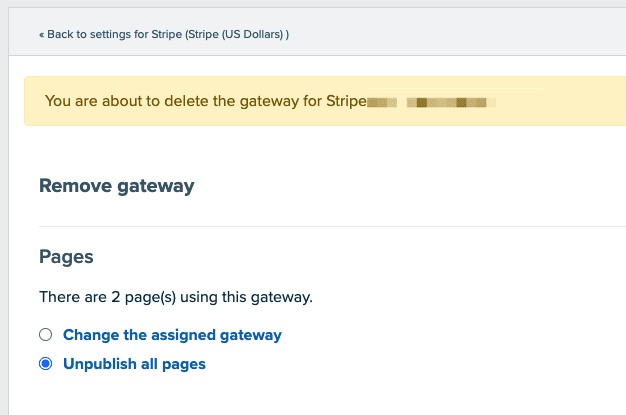Click the 'Remove gateway' heading
626x415 pixels.
pyautogui.click(x=117, y=186)
